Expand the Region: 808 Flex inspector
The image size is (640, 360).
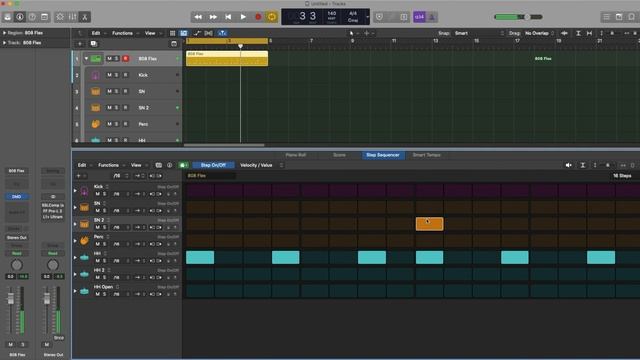tap(4, 33)
